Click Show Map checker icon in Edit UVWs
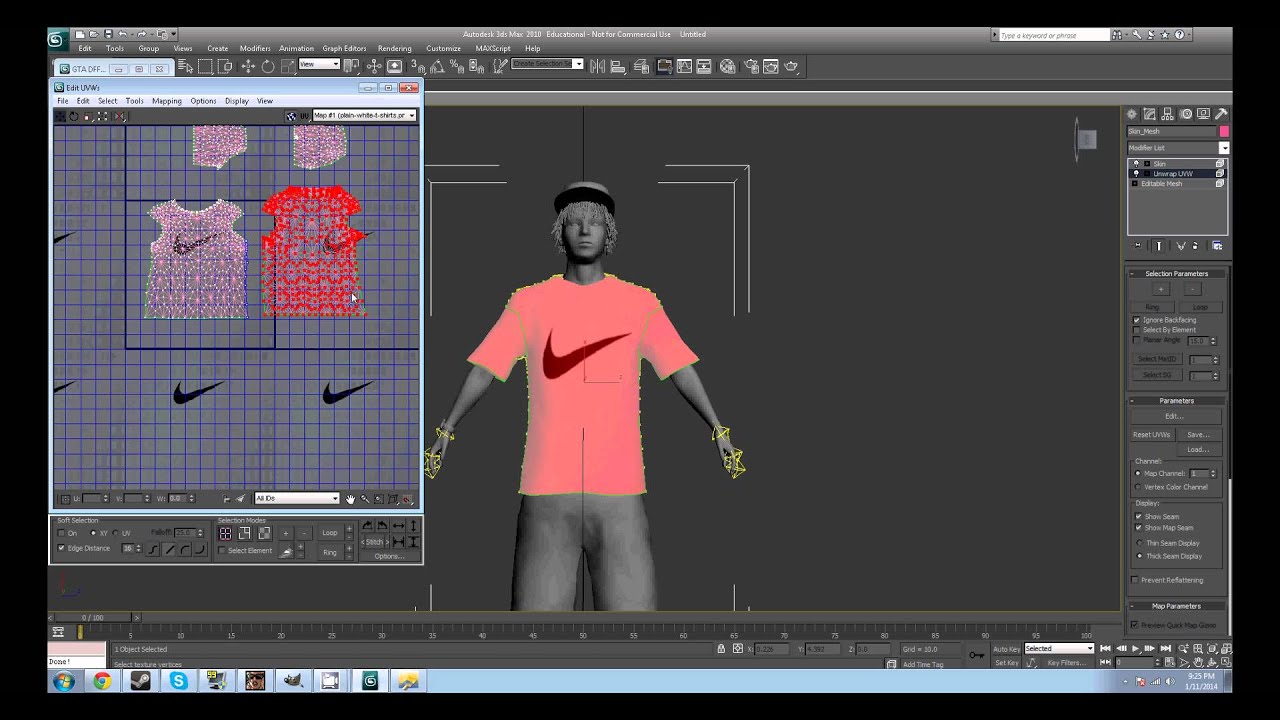Viewport: 1280px width, 720px height. coord(291,115)
